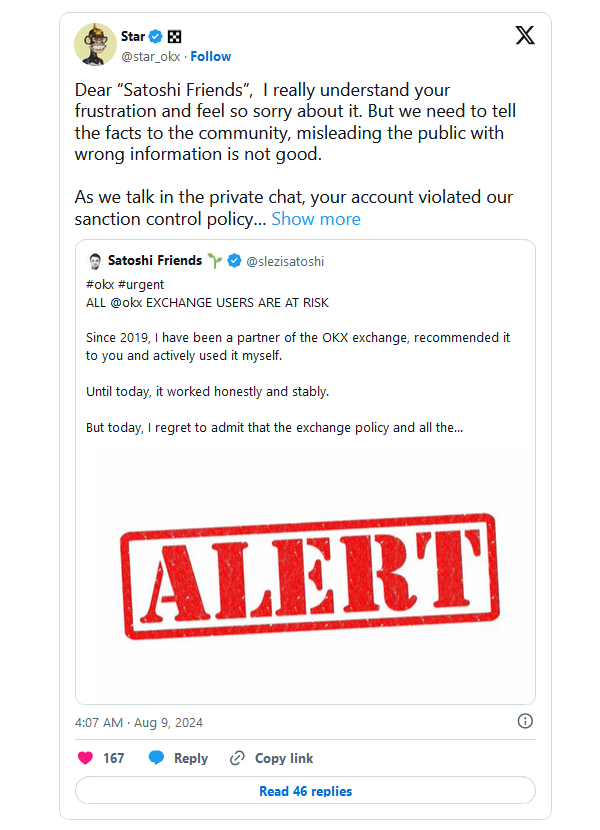Click the X logo in the top corner
The height and width of the screenshot is (830, 600).
(x=524, y=36)
